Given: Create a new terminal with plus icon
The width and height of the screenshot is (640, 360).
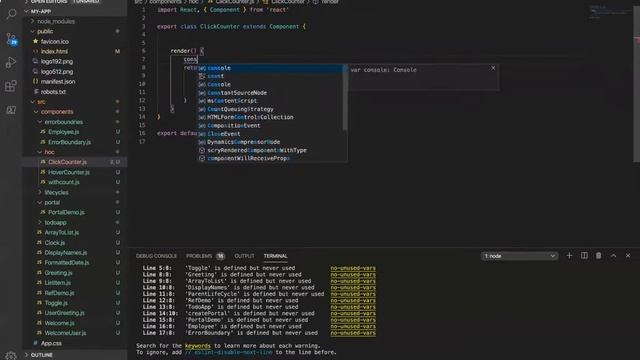Looking at the screenshot, I should coord(569,256).
